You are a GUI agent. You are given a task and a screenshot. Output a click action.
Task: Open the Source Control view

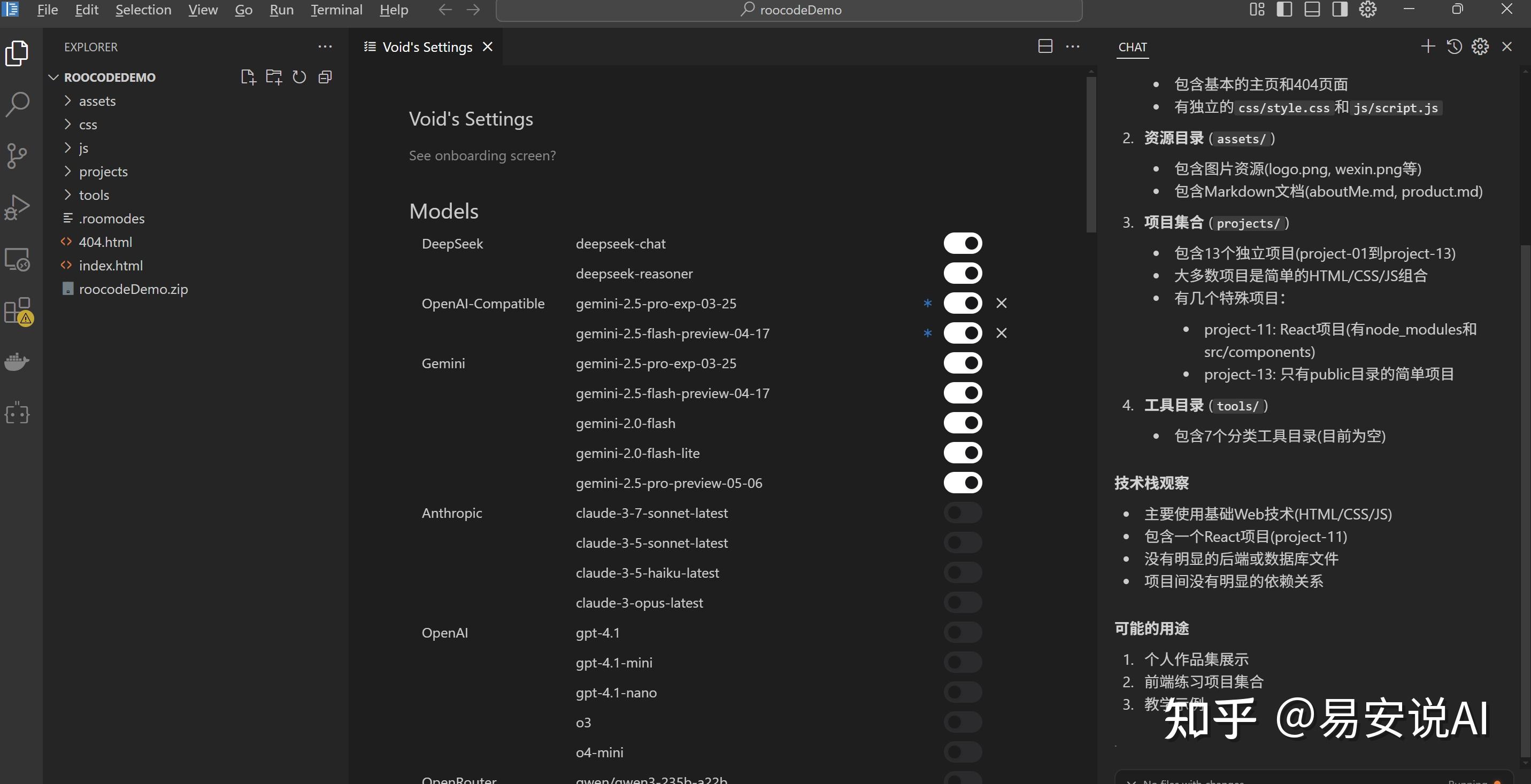point(17,156)
